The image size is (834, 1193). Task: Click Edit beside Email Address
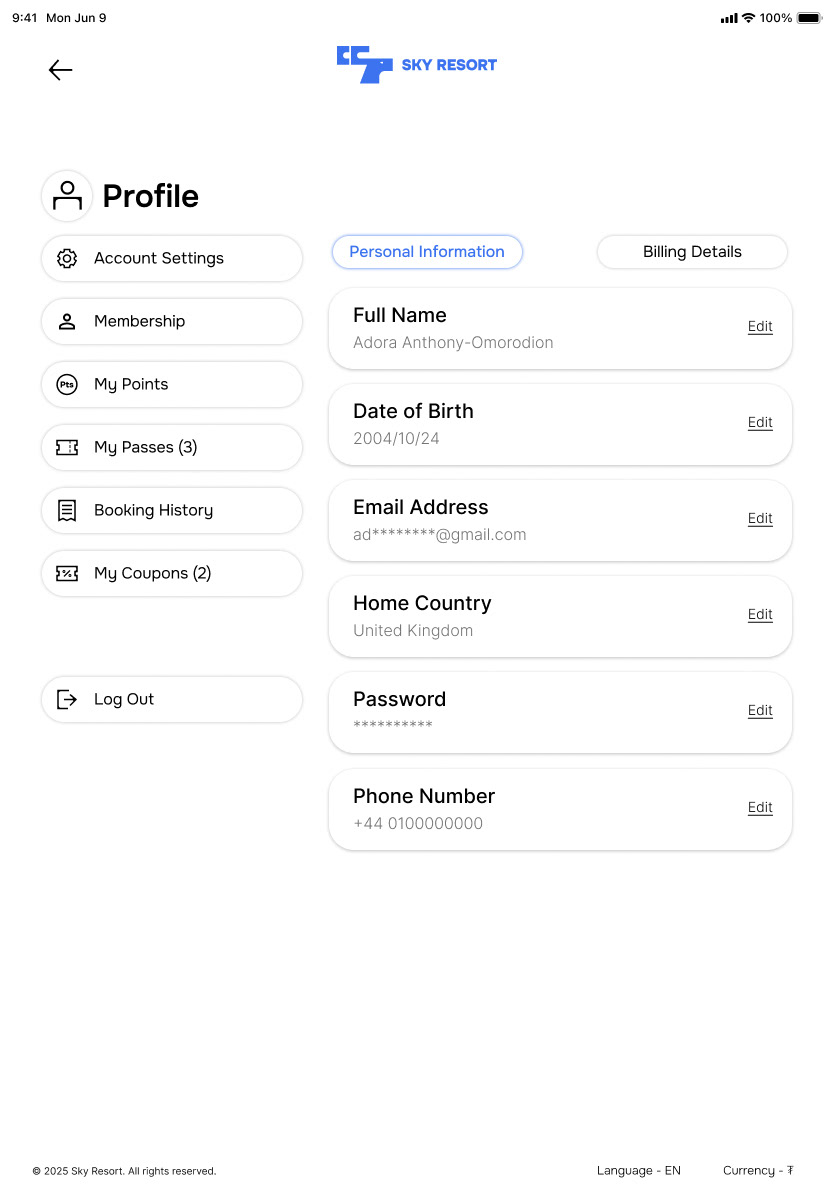[x=760, y=519]
